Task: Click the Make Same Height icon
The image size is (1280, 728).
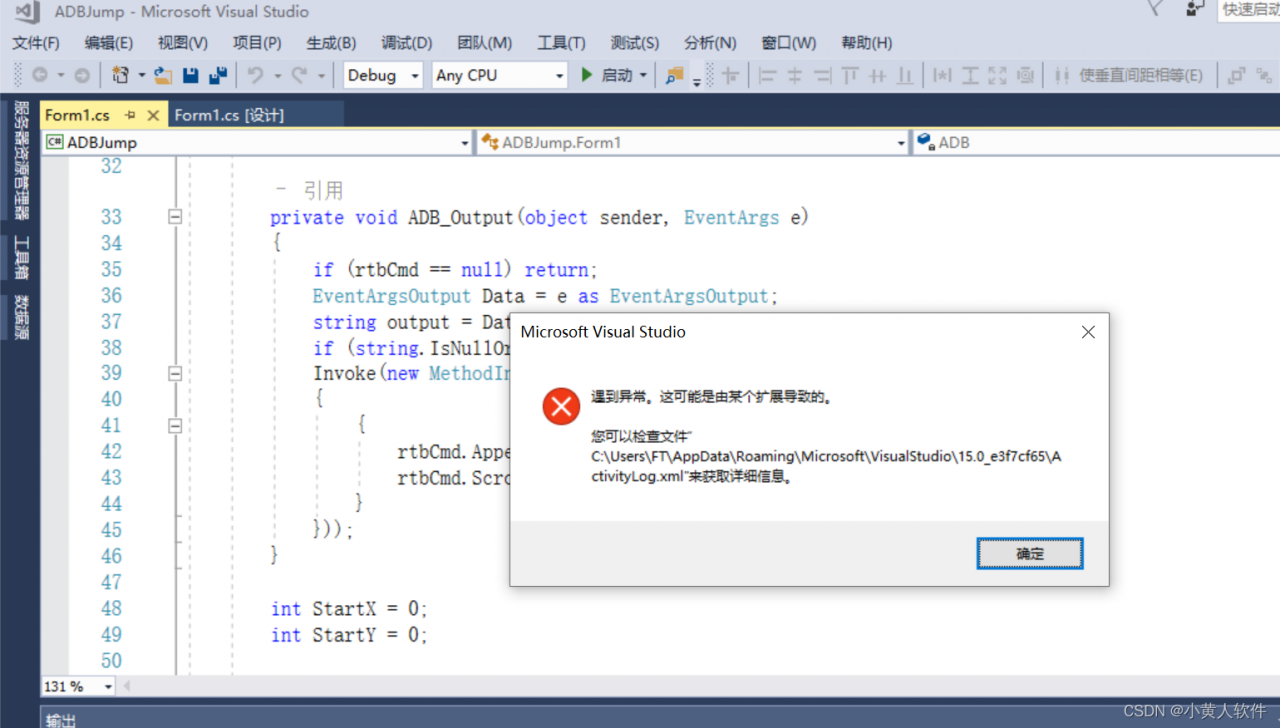Action: [970, 75]
